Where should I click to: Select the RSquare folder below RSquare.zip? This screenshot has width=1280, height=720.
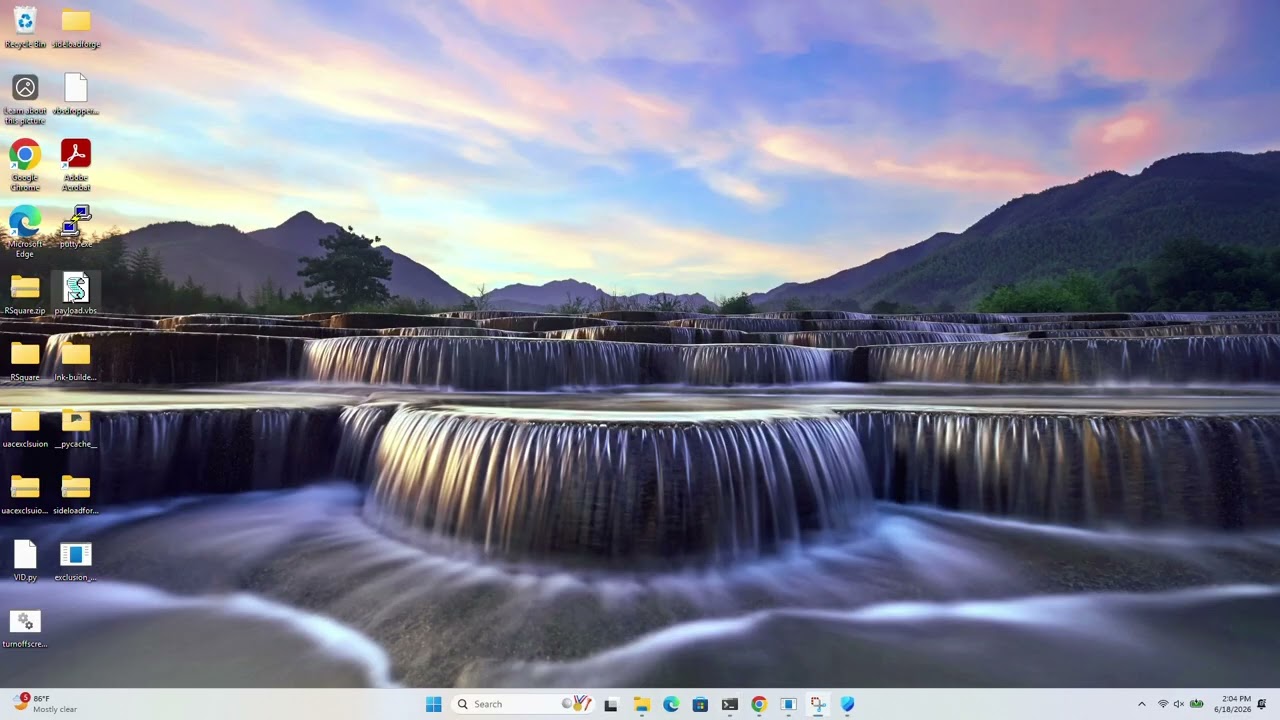point(25,361)
